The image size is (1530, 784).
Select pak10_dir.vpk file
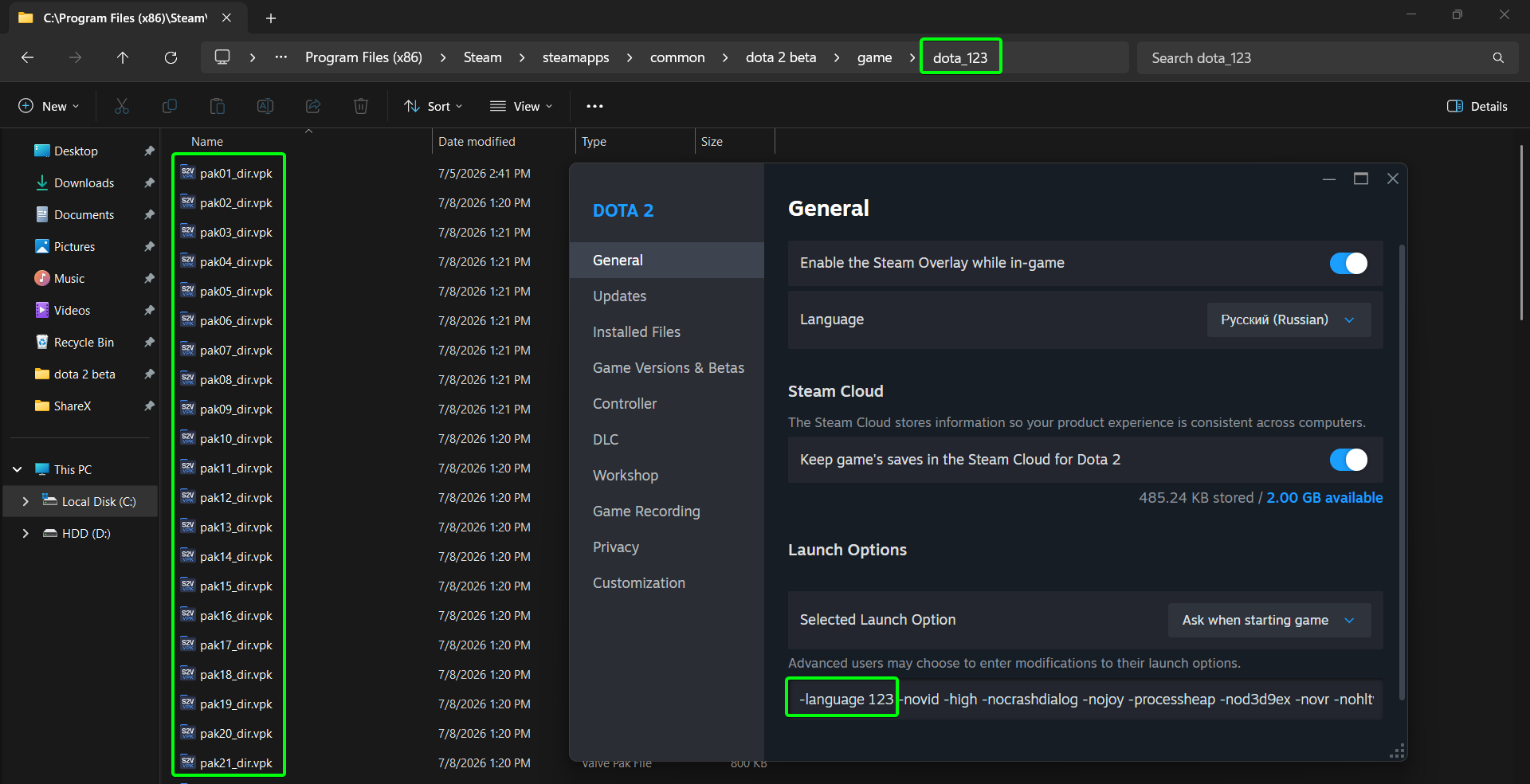click(236, 439)
